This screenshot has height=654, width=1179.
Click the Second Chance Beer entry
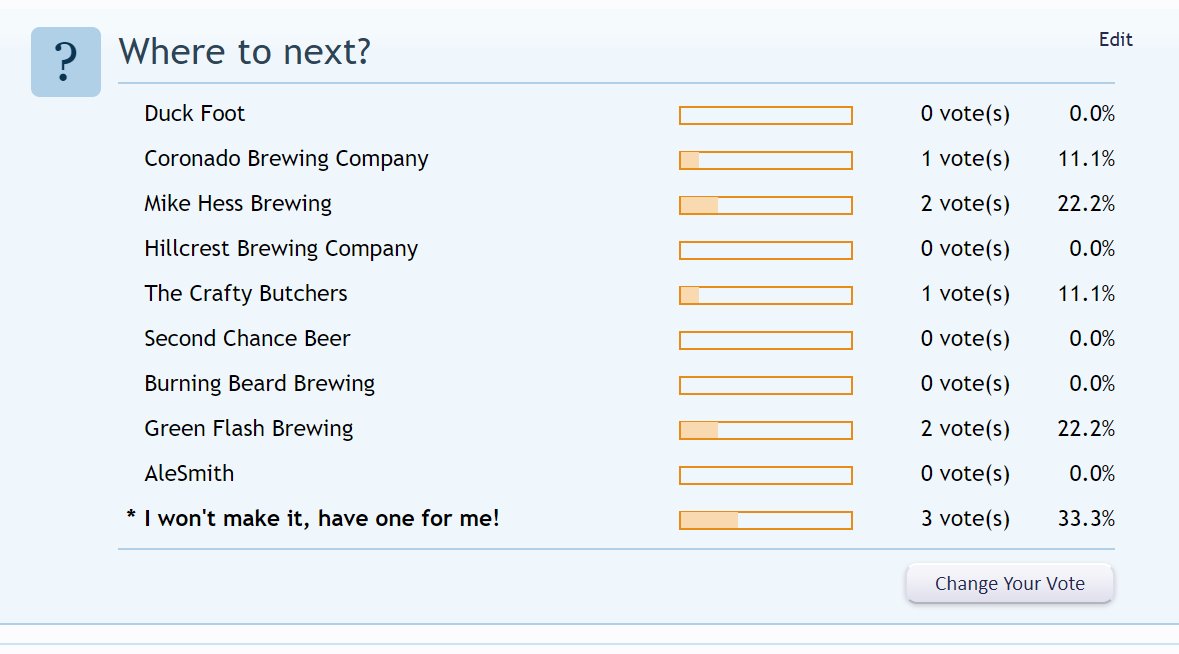click(x=247, y=338)
